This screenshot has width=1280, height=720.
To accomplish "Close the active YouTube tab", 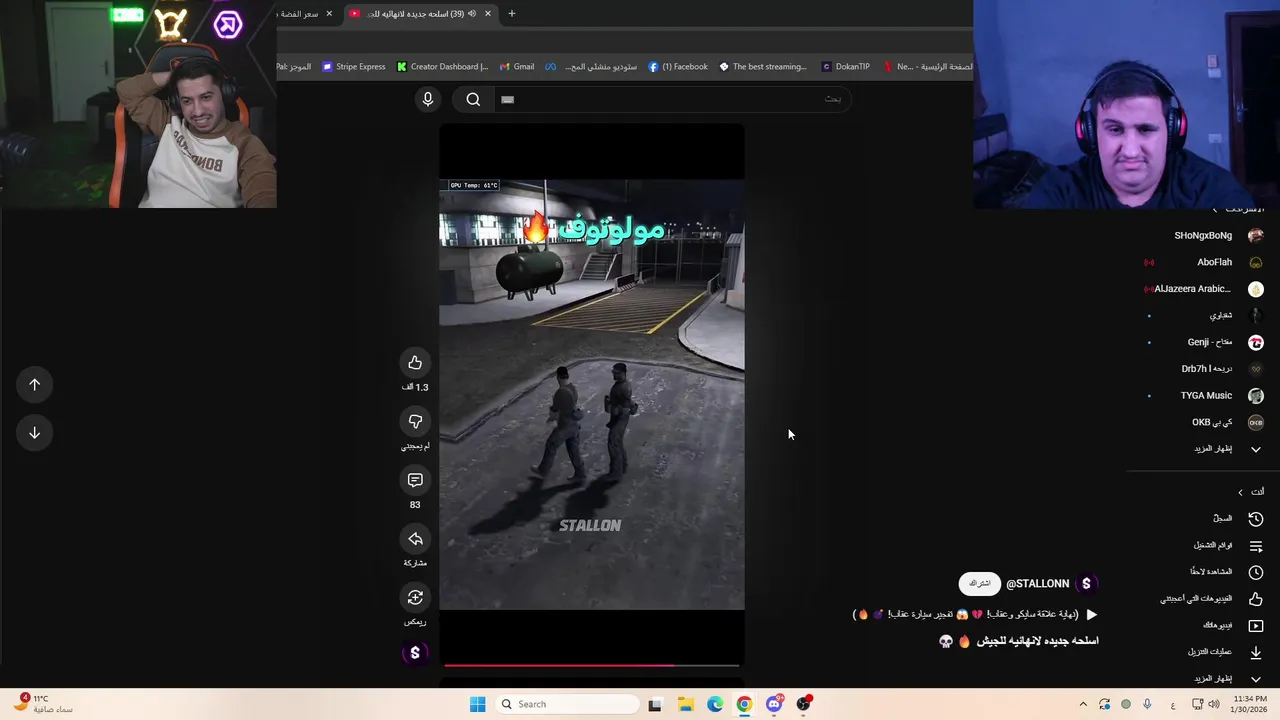I will (x=488, y=13).
